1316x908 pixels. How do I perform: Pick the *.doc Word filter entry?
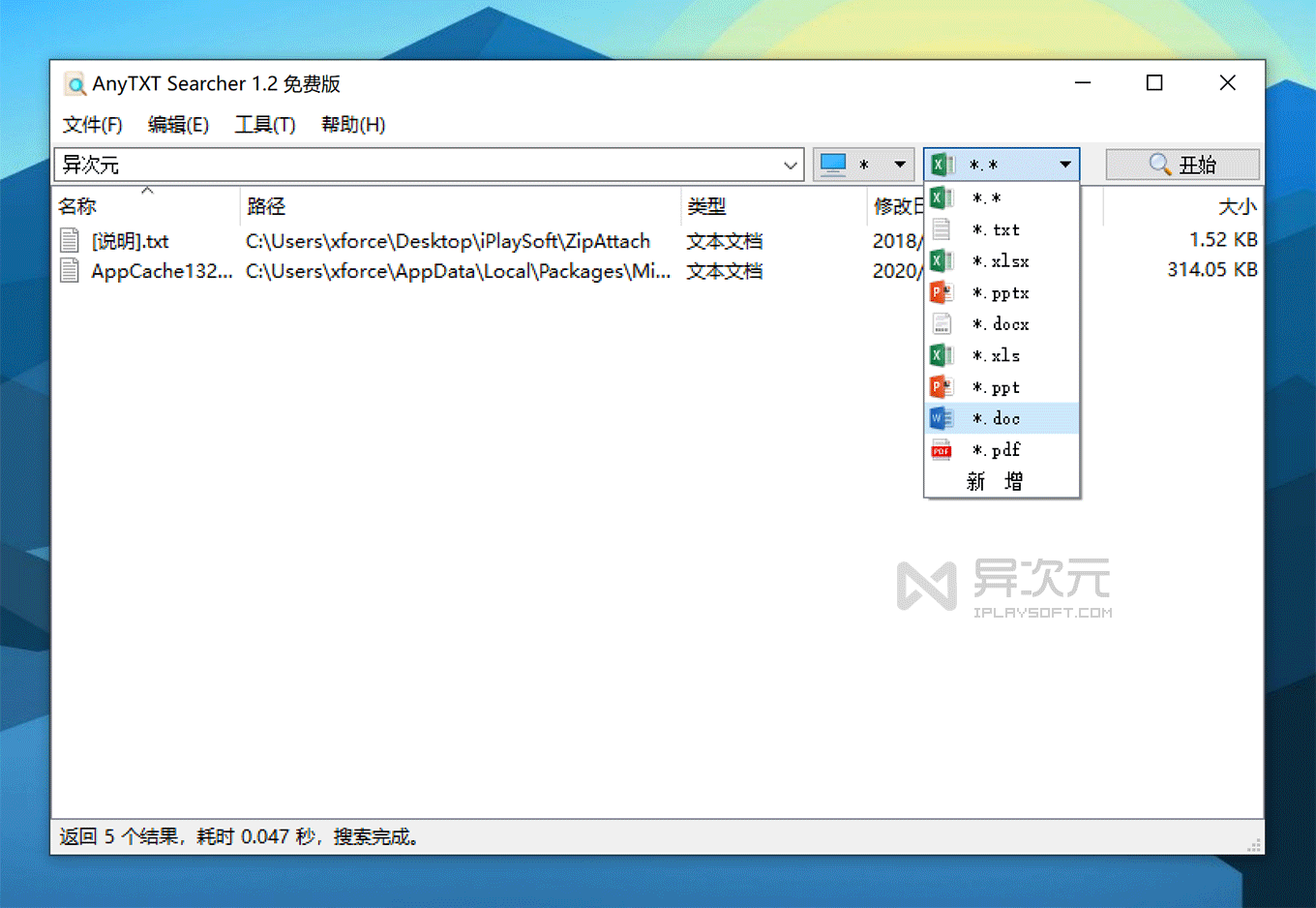pos(996,418)
